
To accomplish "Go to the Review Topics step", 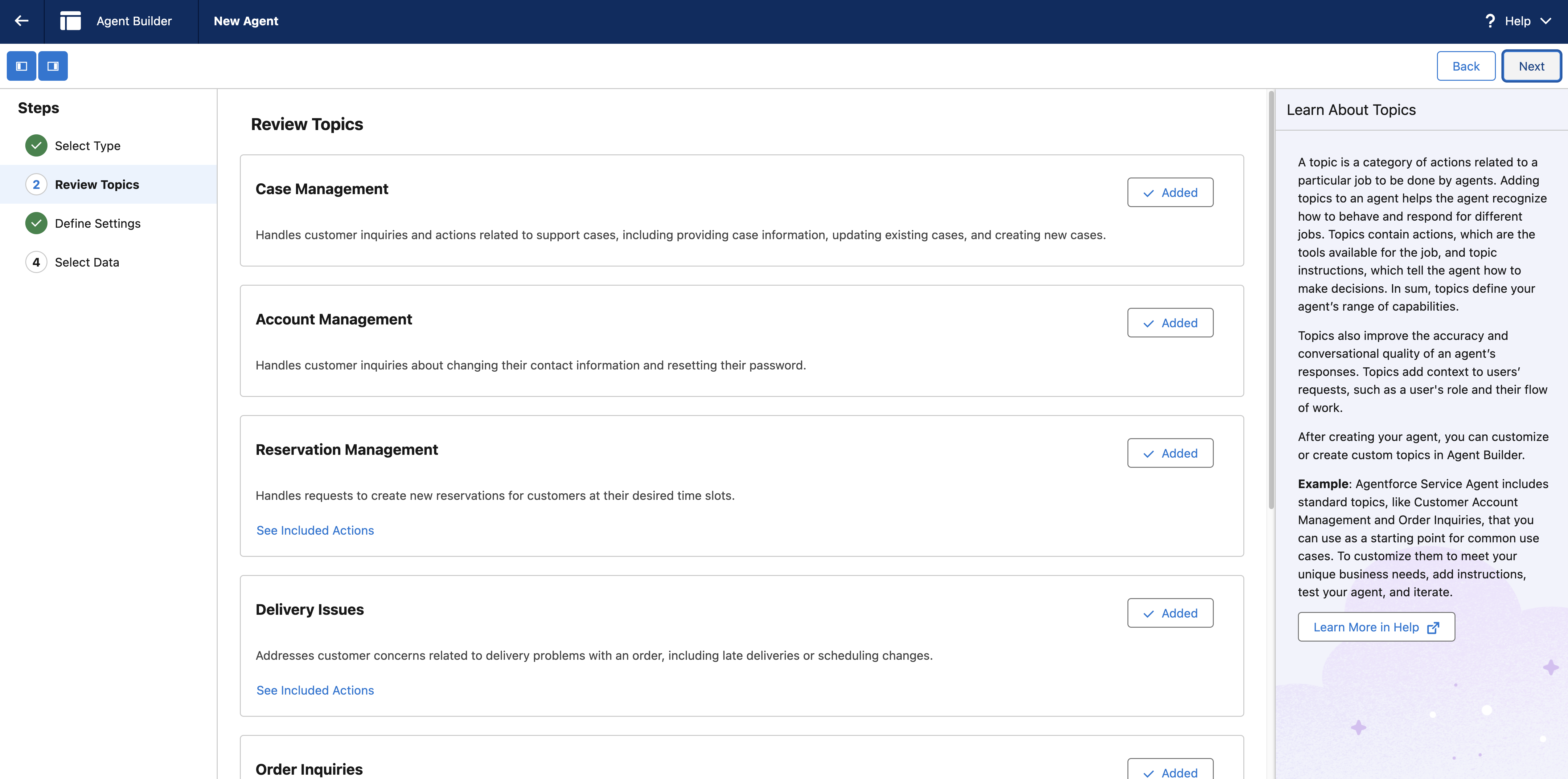I will [97, 184].
